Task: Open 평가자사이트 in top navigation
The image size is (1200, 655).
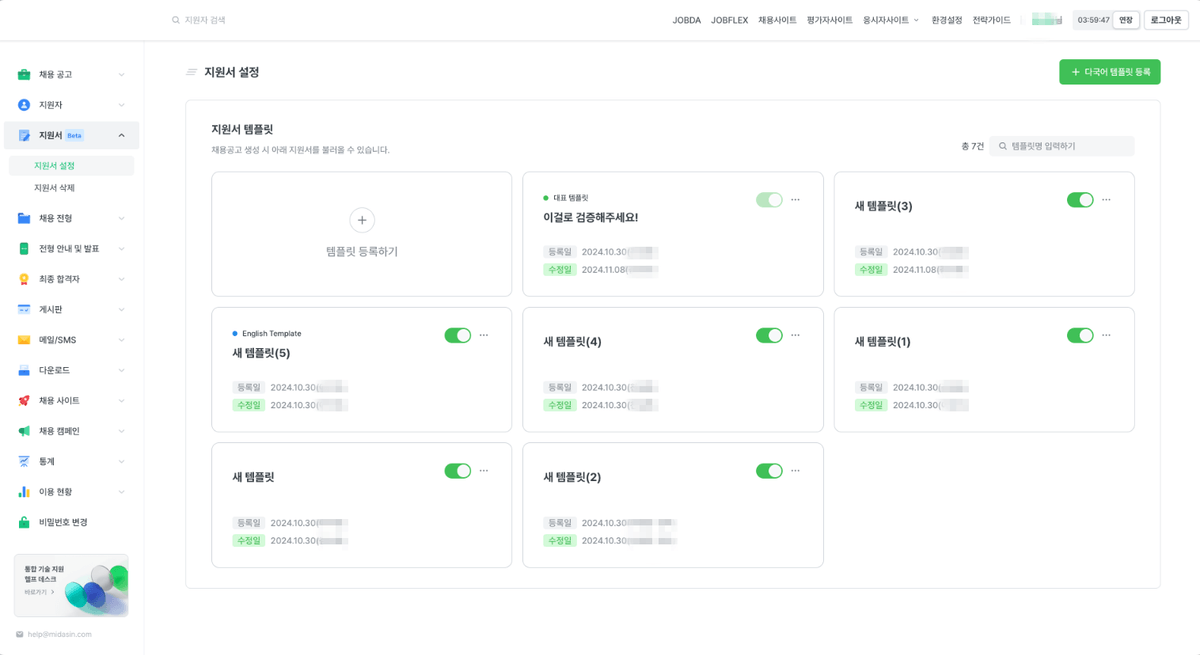Action: (x=830, y=20)
